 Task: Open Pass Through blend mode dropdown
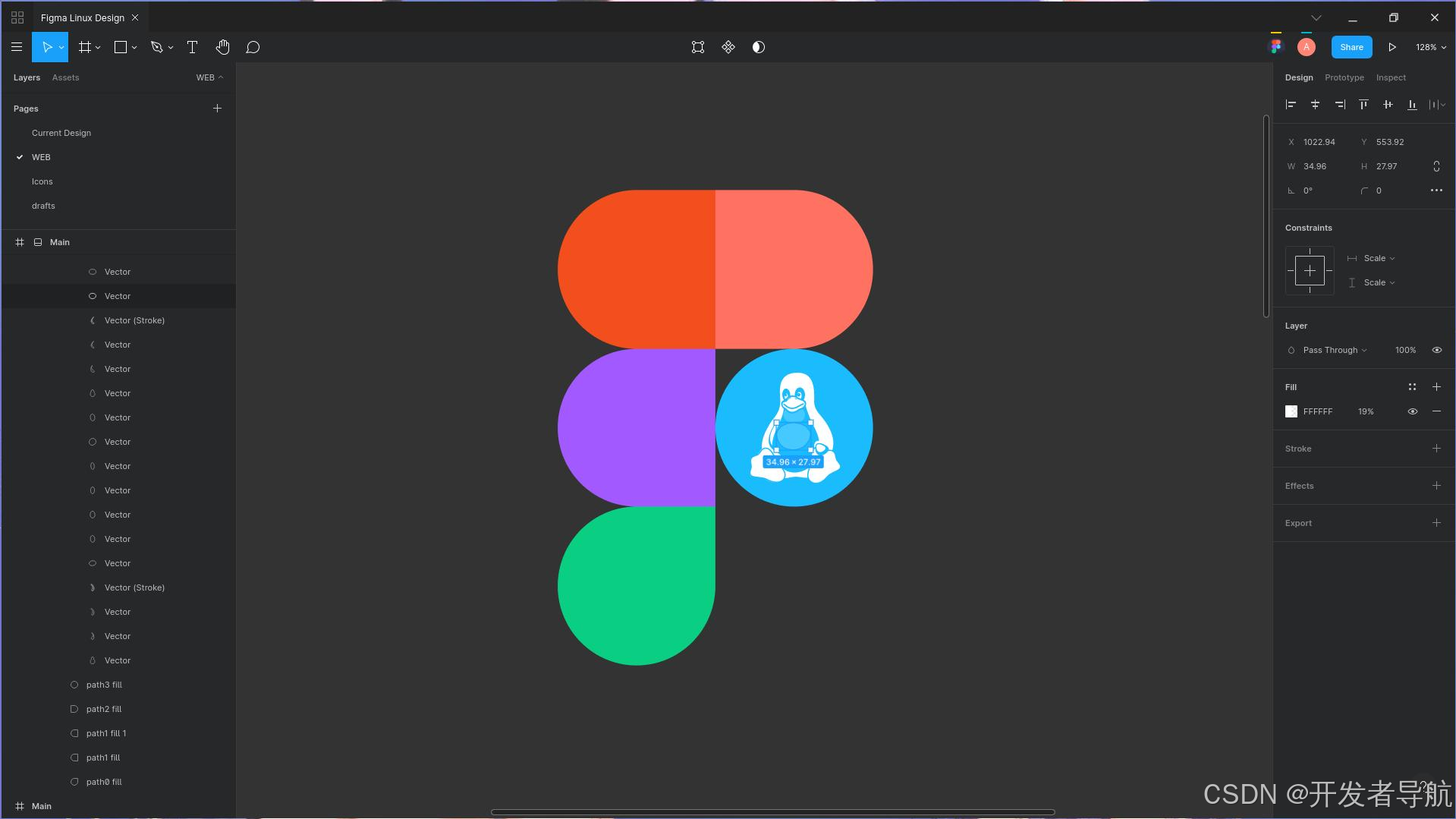[x=1335, y=350]
